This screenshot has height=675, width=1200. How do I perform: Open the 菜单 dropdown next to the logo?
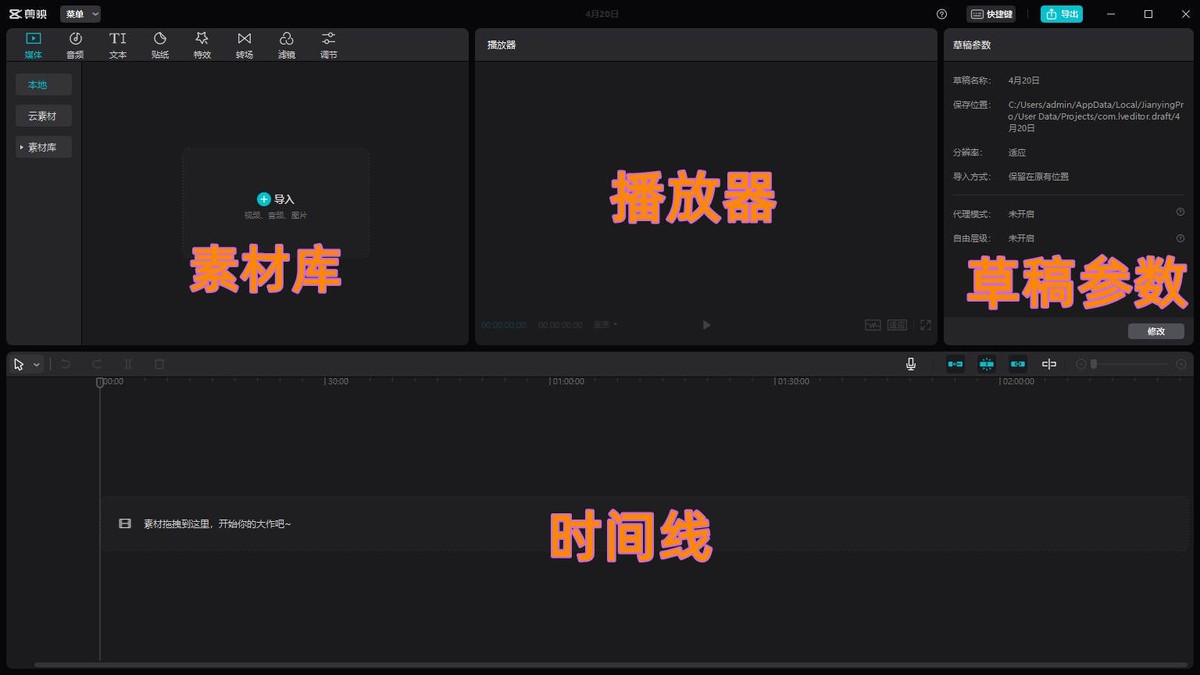[78, 14]
